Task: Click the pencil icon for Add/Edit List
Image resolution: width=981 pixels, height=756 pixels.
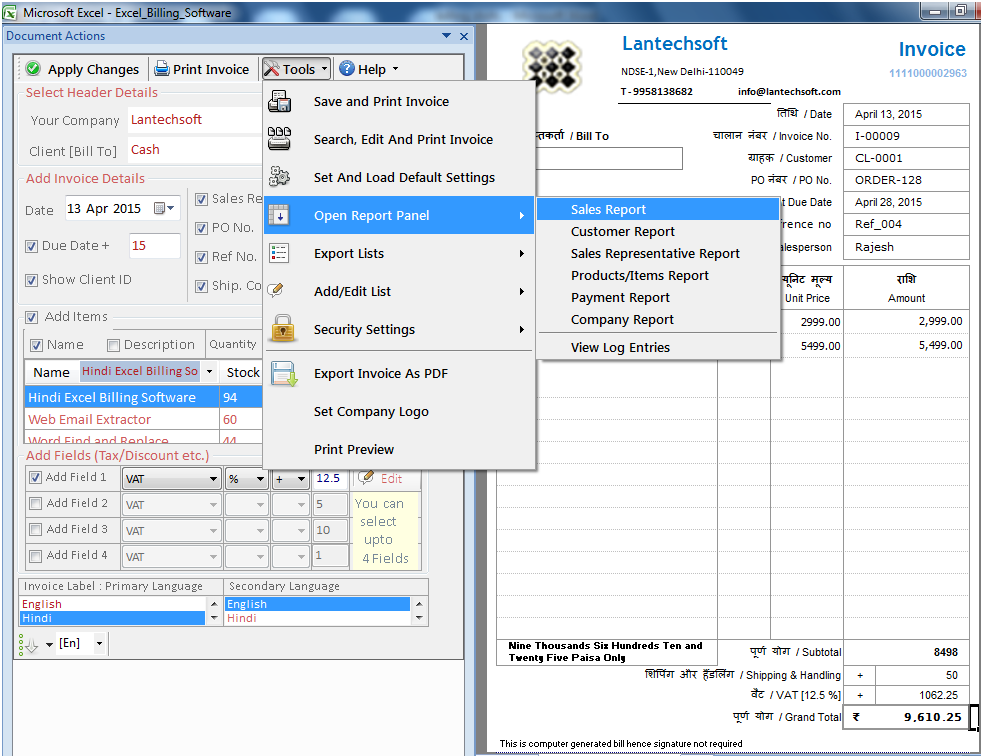Action: (x=275, y=290)
